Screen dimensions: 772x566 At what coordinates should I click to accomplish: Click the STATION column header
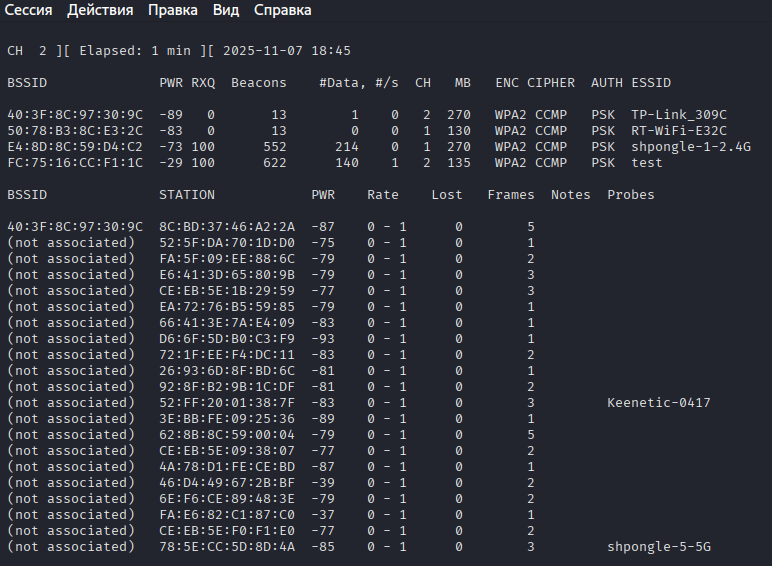coord(187,194)
